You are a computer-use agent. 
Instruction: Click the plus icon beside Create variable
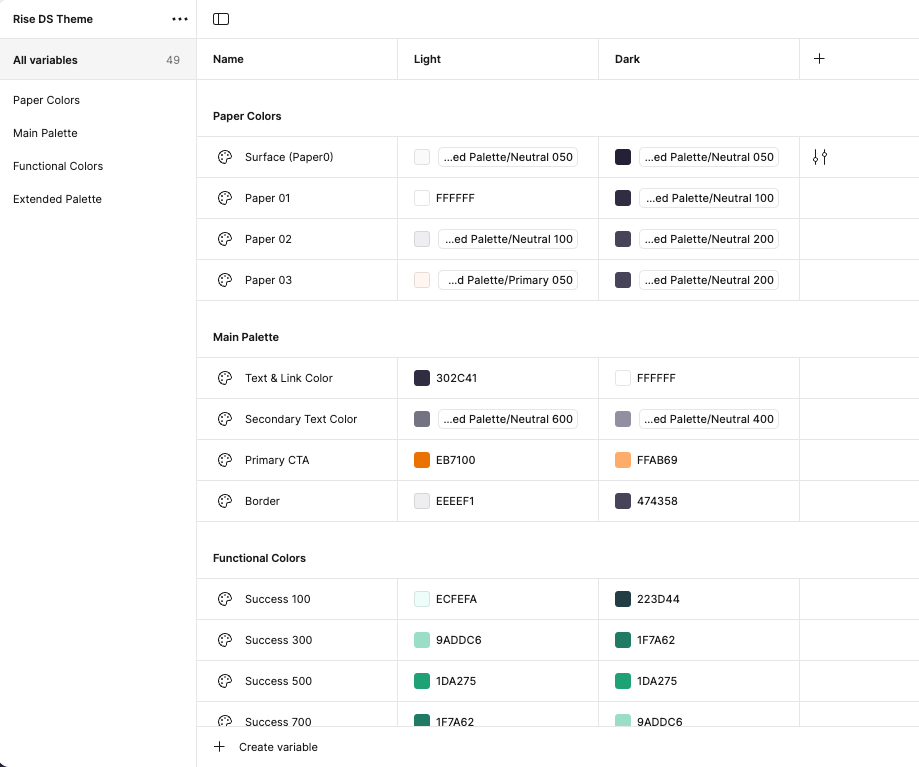(219, 746)
